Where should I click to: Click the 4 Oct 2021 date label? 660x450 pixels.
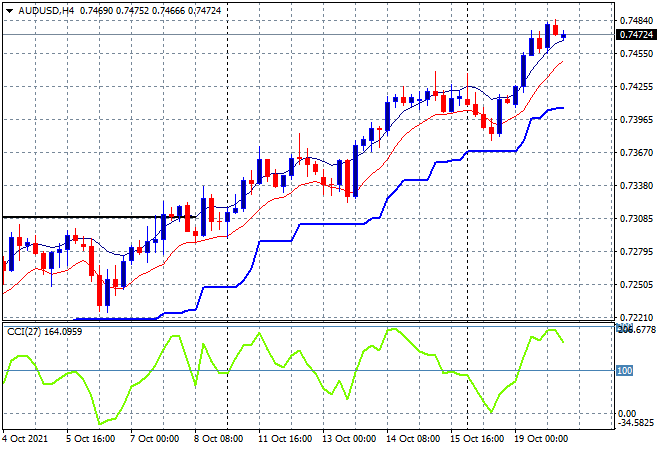25,439
